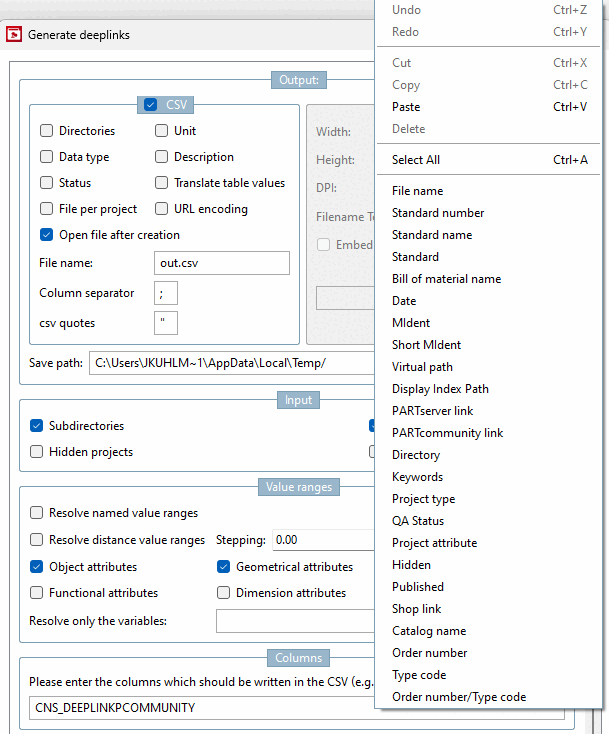Select Project type menu entry
The width and height of the screenshot is (609, 734).
click(489, 499)
